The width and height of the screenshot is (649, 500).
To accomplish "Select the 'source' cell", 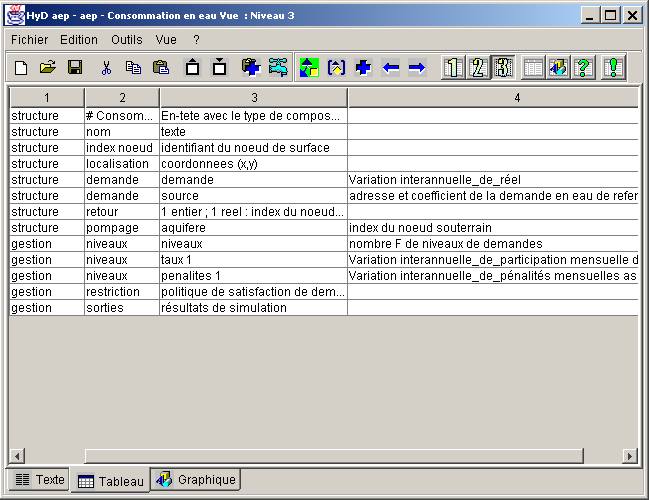I will click(x=253, y=196).
